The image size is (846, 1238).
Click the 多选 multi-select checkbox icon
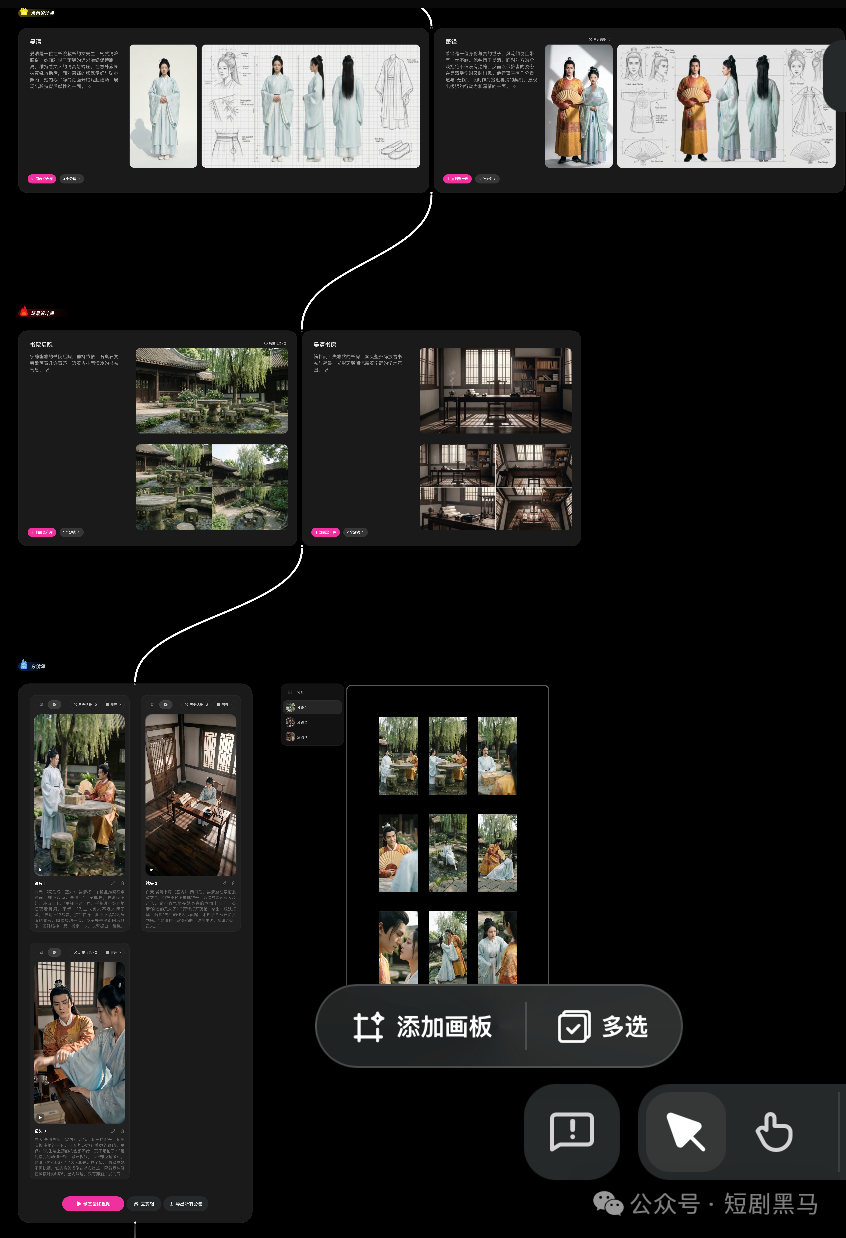[574, 1027]
